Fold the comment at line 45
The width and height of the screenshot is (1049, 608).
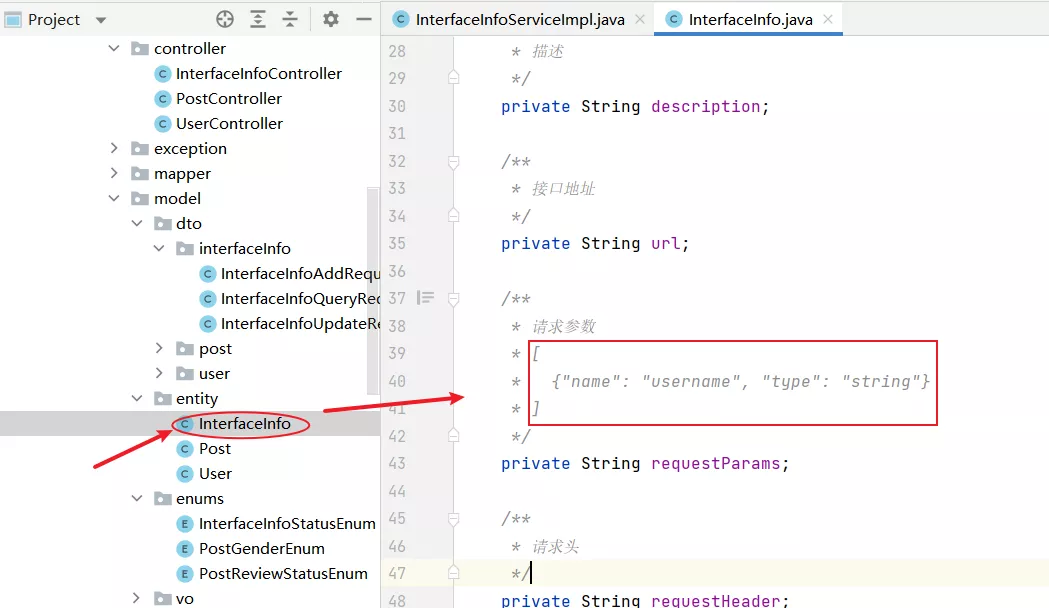(x=454, y=519)
